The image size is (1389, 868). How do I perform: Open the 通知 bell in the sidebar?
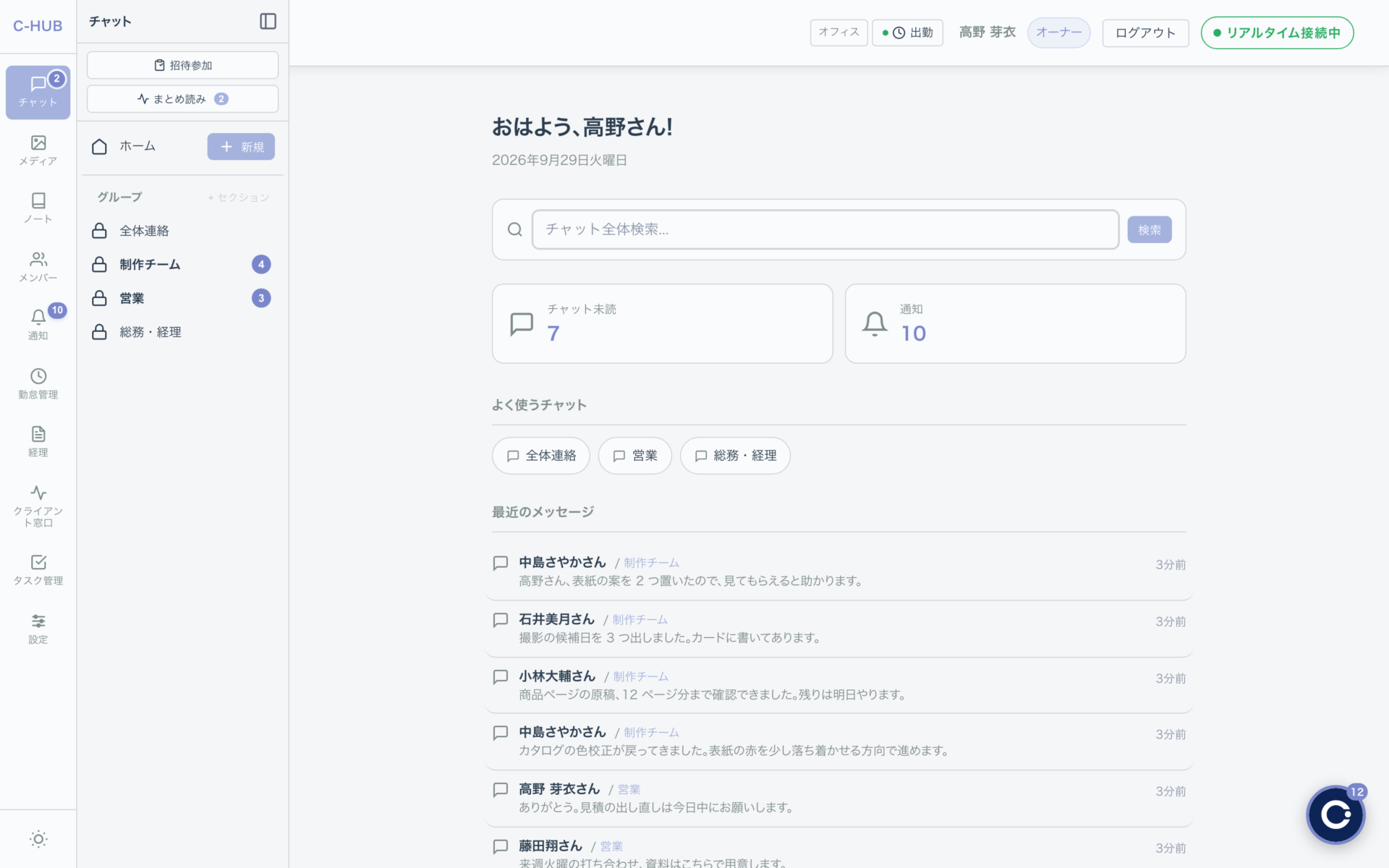pos(38,325)
